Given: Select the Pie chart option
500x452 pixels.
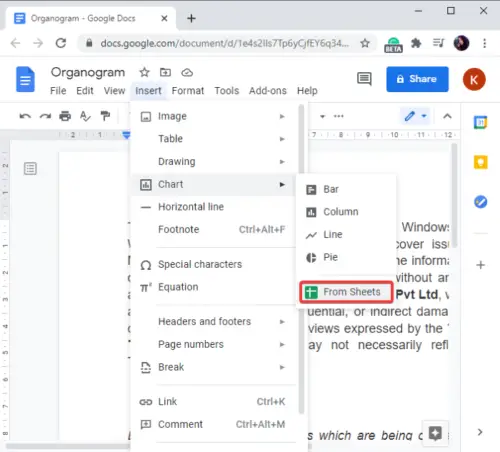Looking at the screenshot, I should [x=346, y=257].
